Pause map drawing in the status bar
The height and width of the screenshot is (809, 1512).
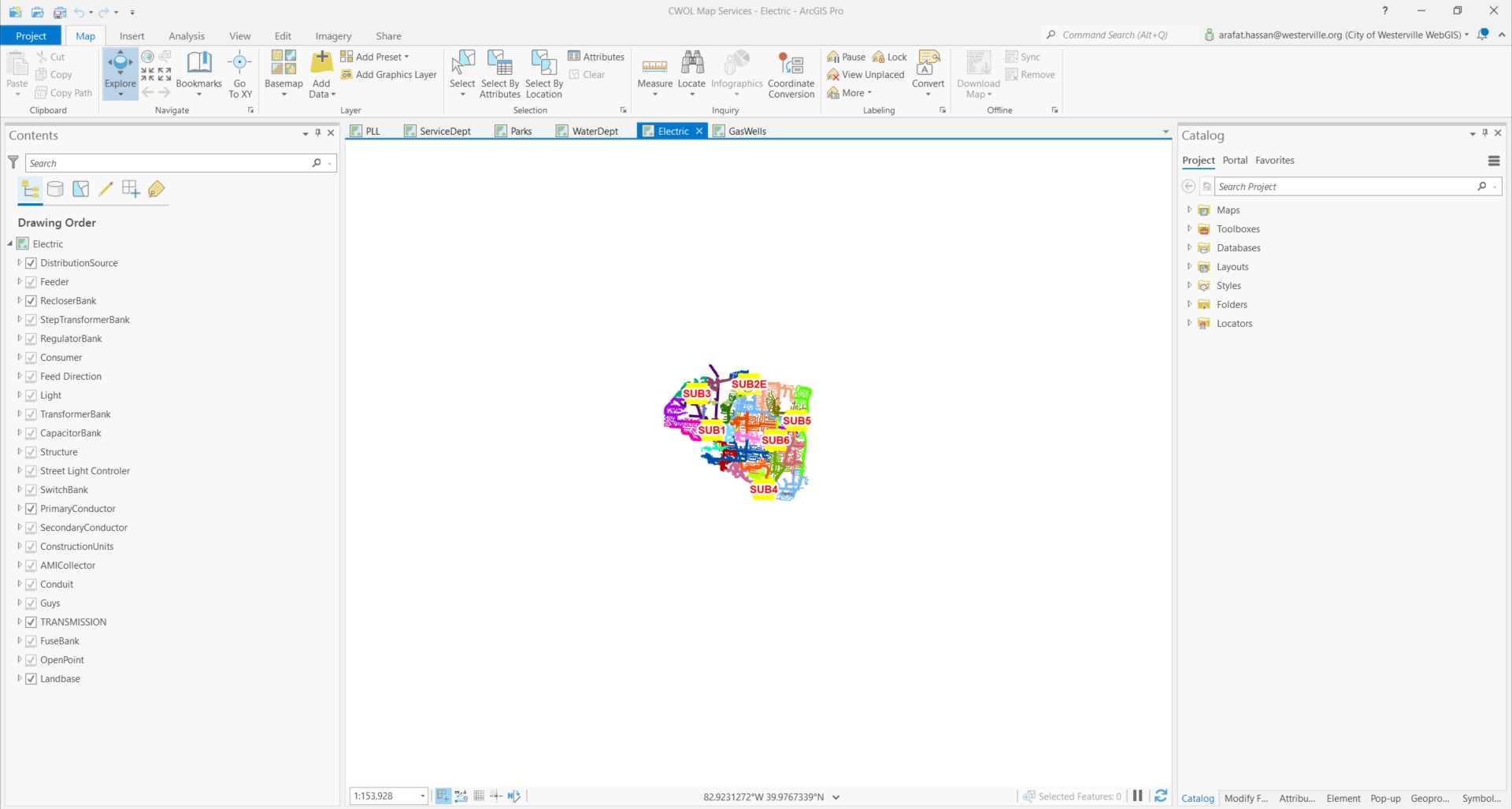coord(1138,796)
